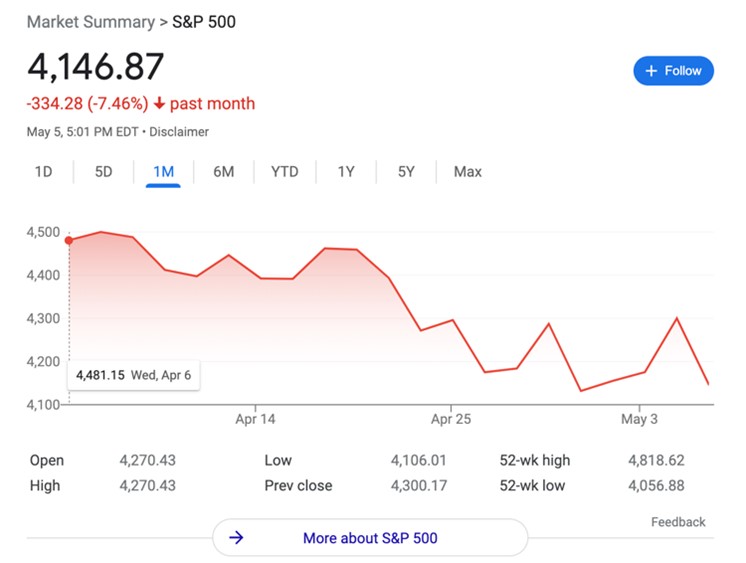746x563 pixels.
Task: Click the 4,400 y-axis label
Action: [43, 275]
